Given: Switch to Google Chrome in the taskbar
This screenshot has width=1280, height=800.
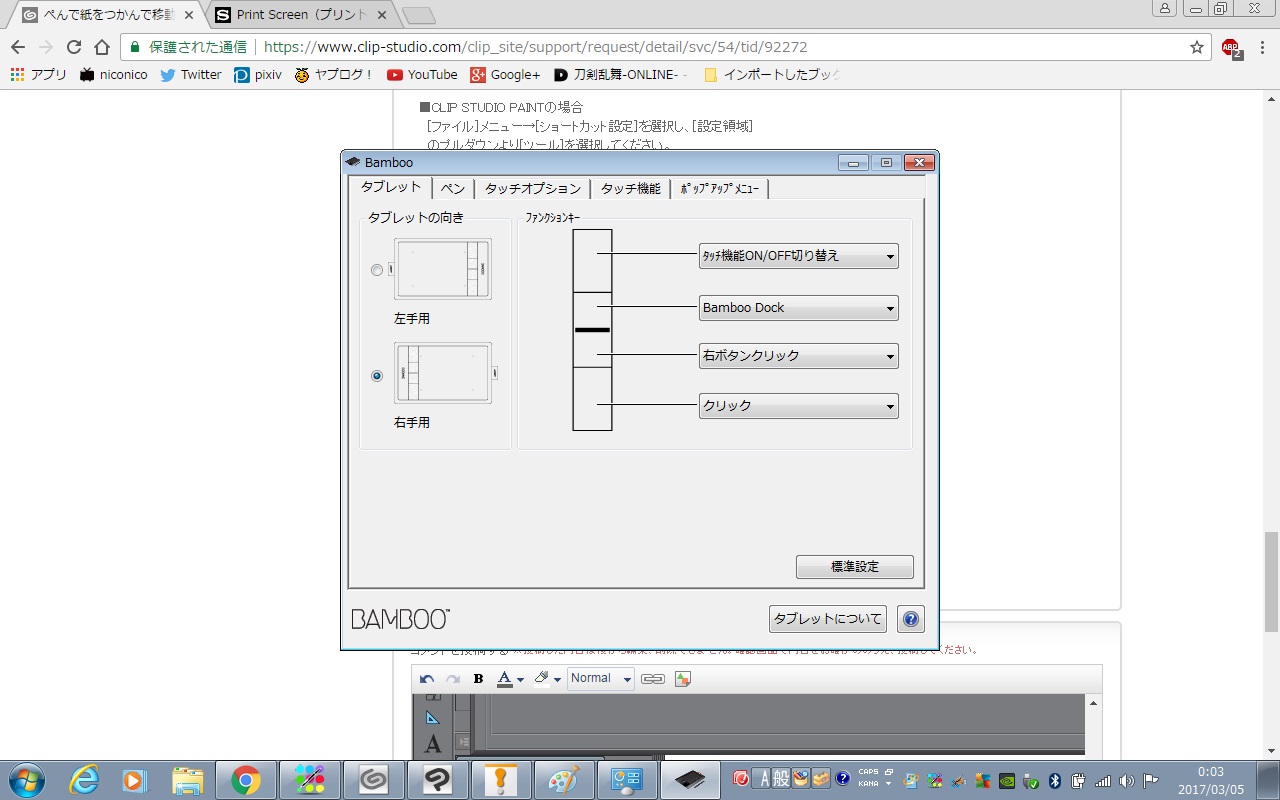Looking at the screenshot, I should point(246,780).
